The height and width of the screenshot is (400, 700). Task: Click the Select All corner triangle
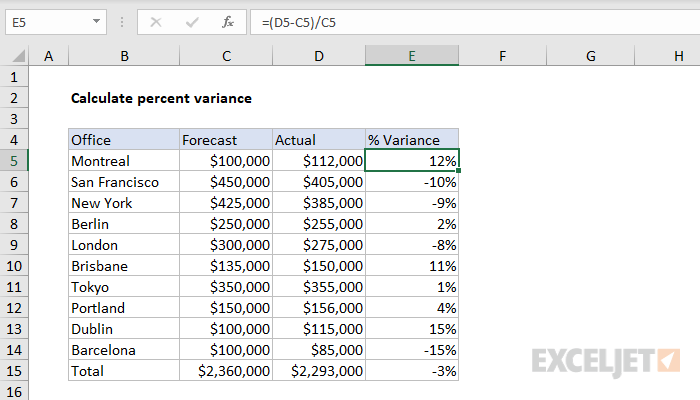click(15, 57)
